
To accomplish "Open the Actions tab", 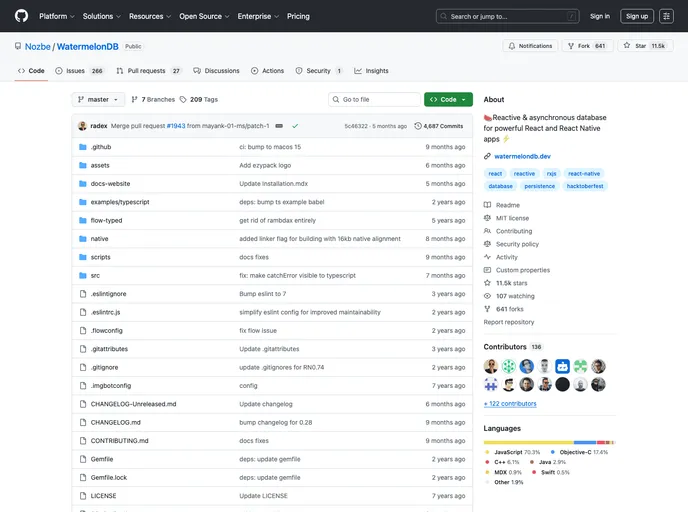I will pos(268,71).
